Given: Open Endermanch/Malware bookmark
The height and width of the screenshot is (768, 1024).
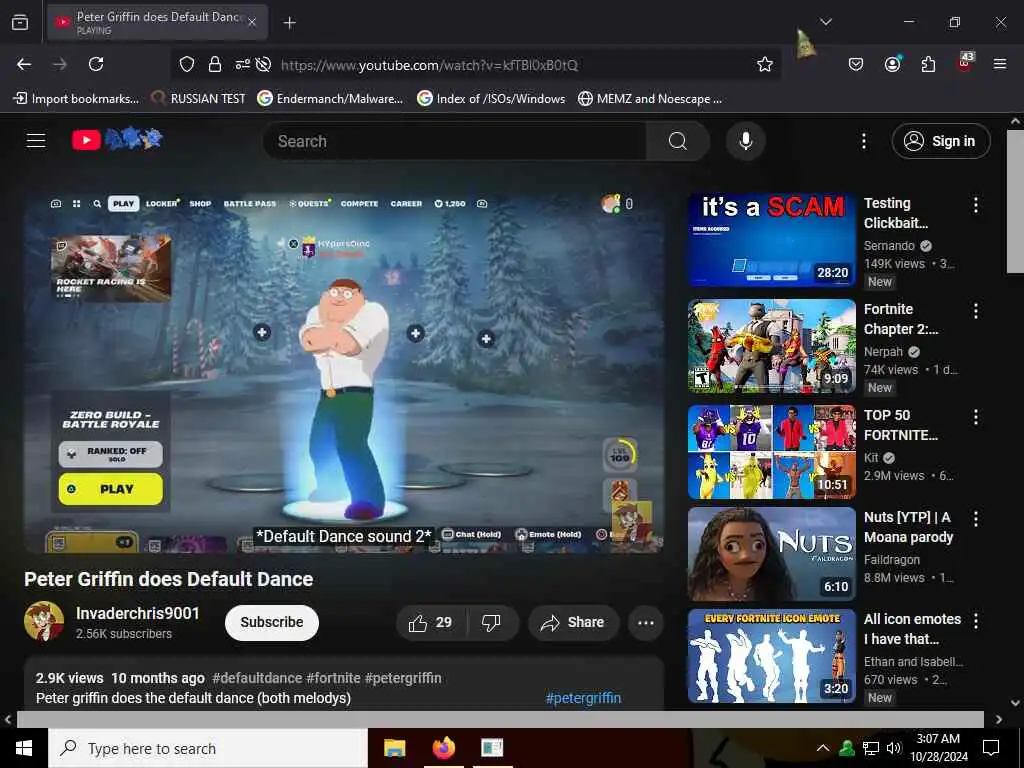Looking at the screenshot, I should [330, 99].
